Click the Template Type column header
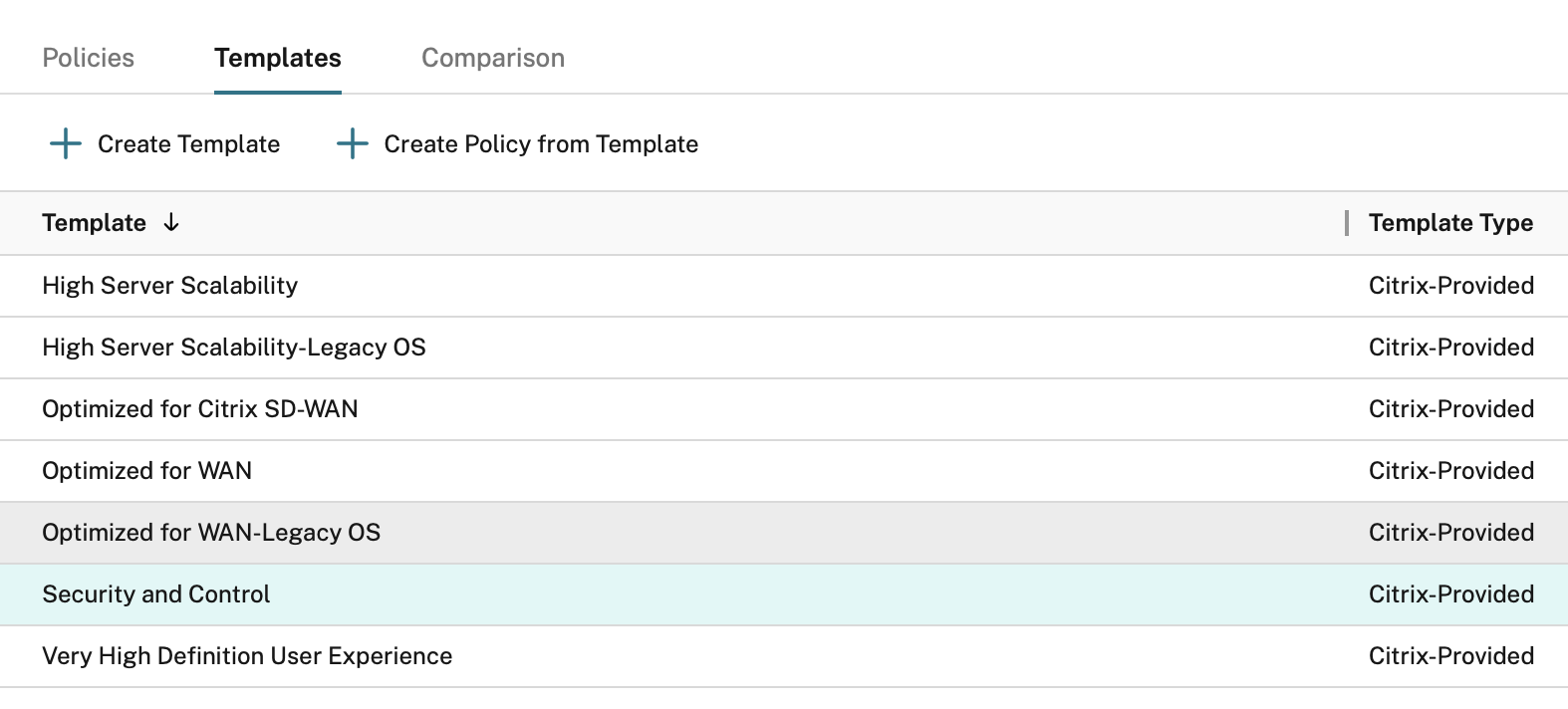 pos(1449,223)
